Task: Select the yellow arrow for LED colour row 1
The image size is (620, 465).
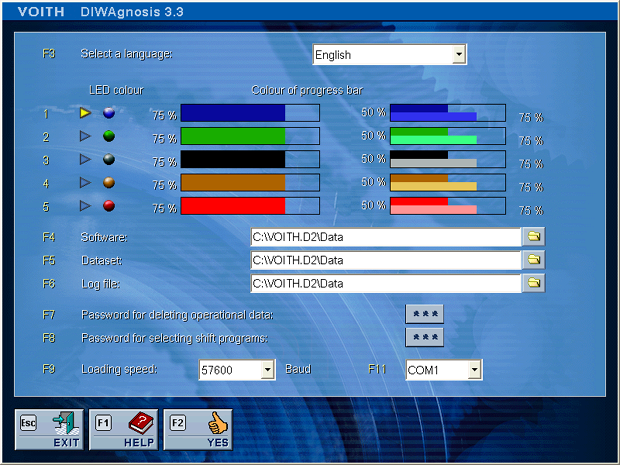Action: click(85, 113)
